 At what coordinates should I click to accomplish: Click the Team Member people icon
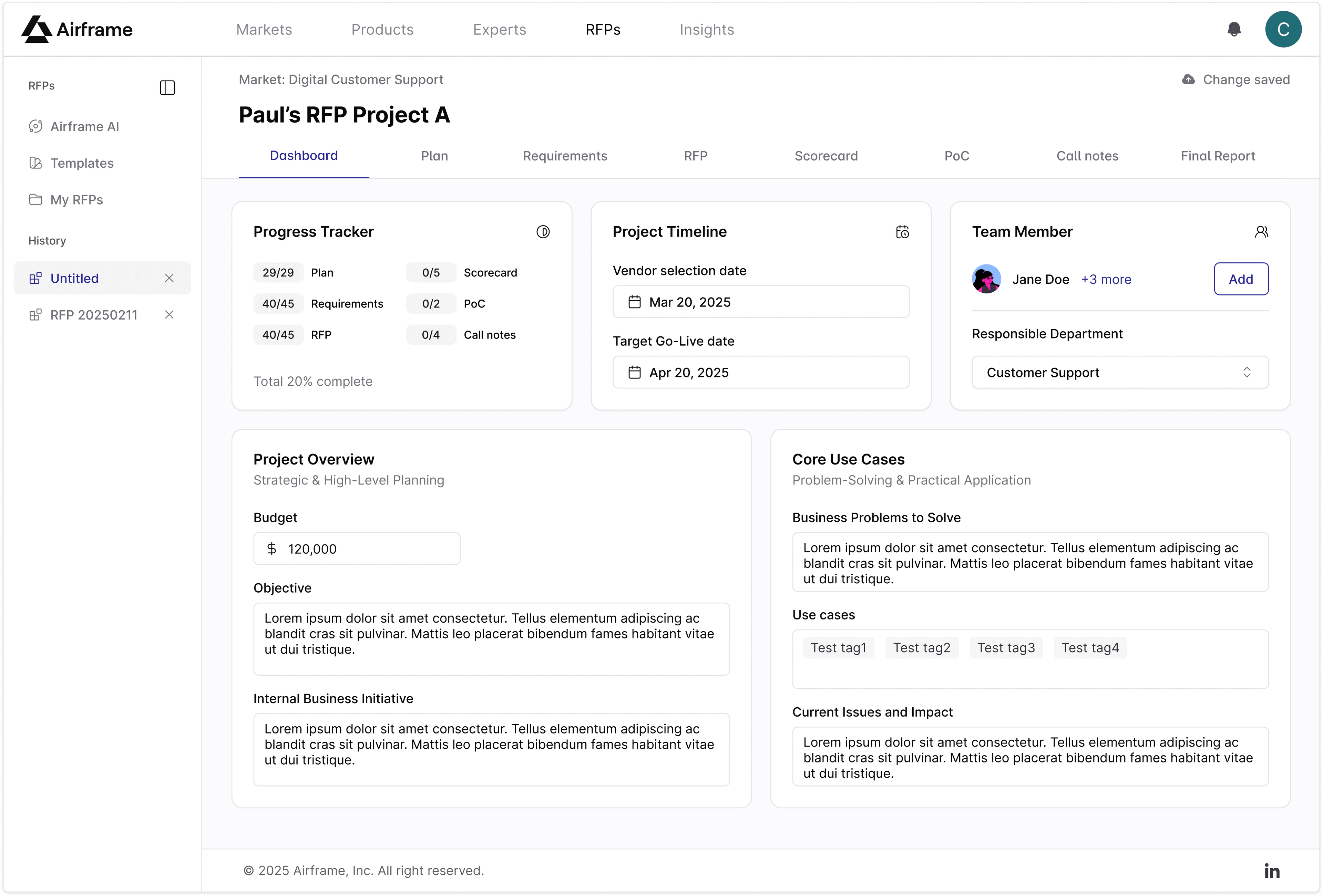[1262, 231]
